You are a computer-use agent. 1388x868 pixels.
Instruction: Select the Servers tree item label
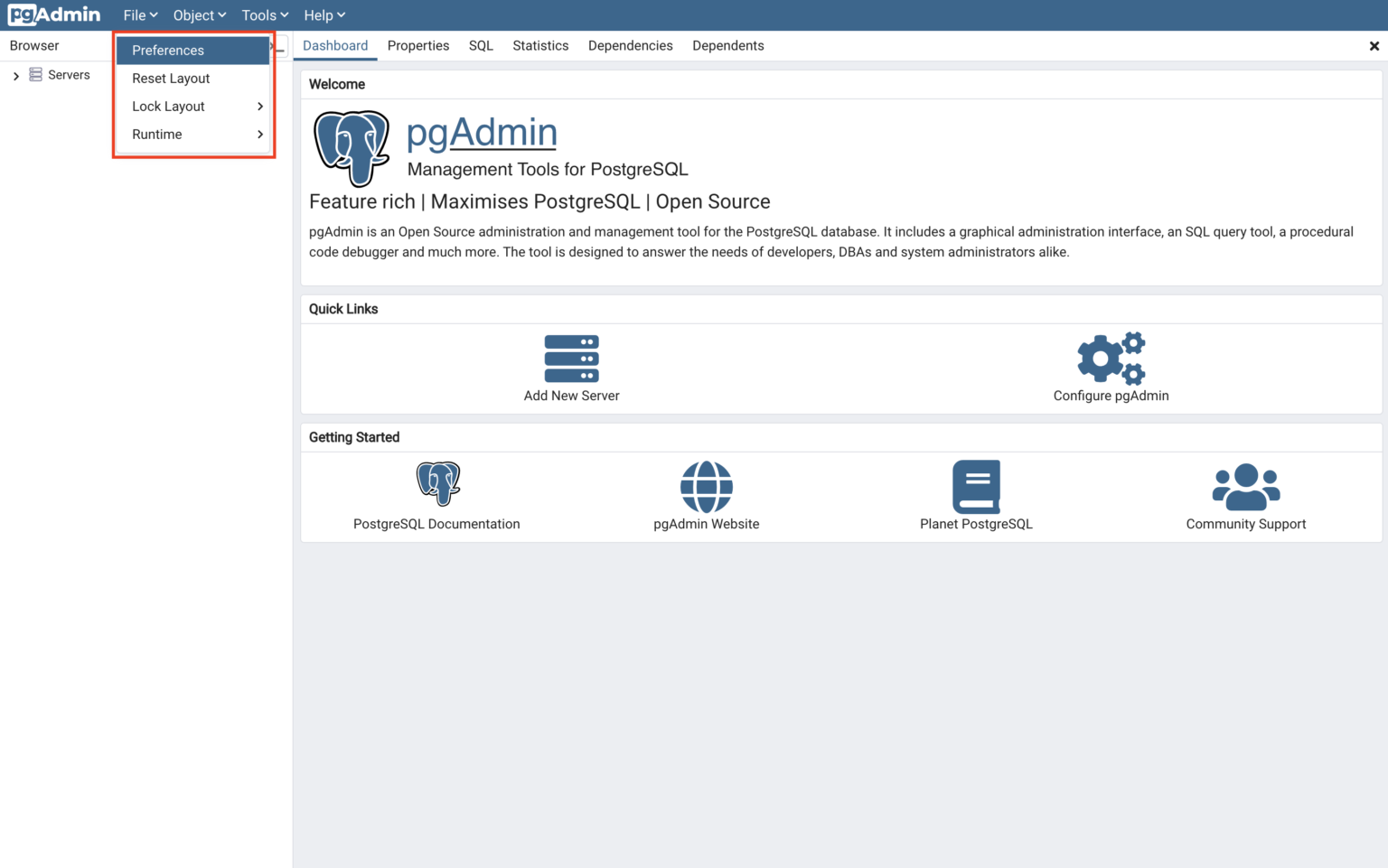click(x=69, y=75)
